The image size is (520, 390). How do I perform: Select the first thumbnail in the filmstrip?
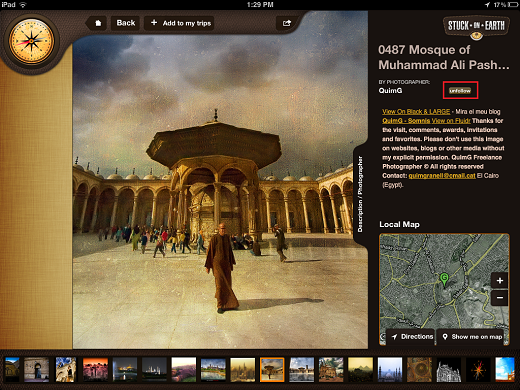12,369
